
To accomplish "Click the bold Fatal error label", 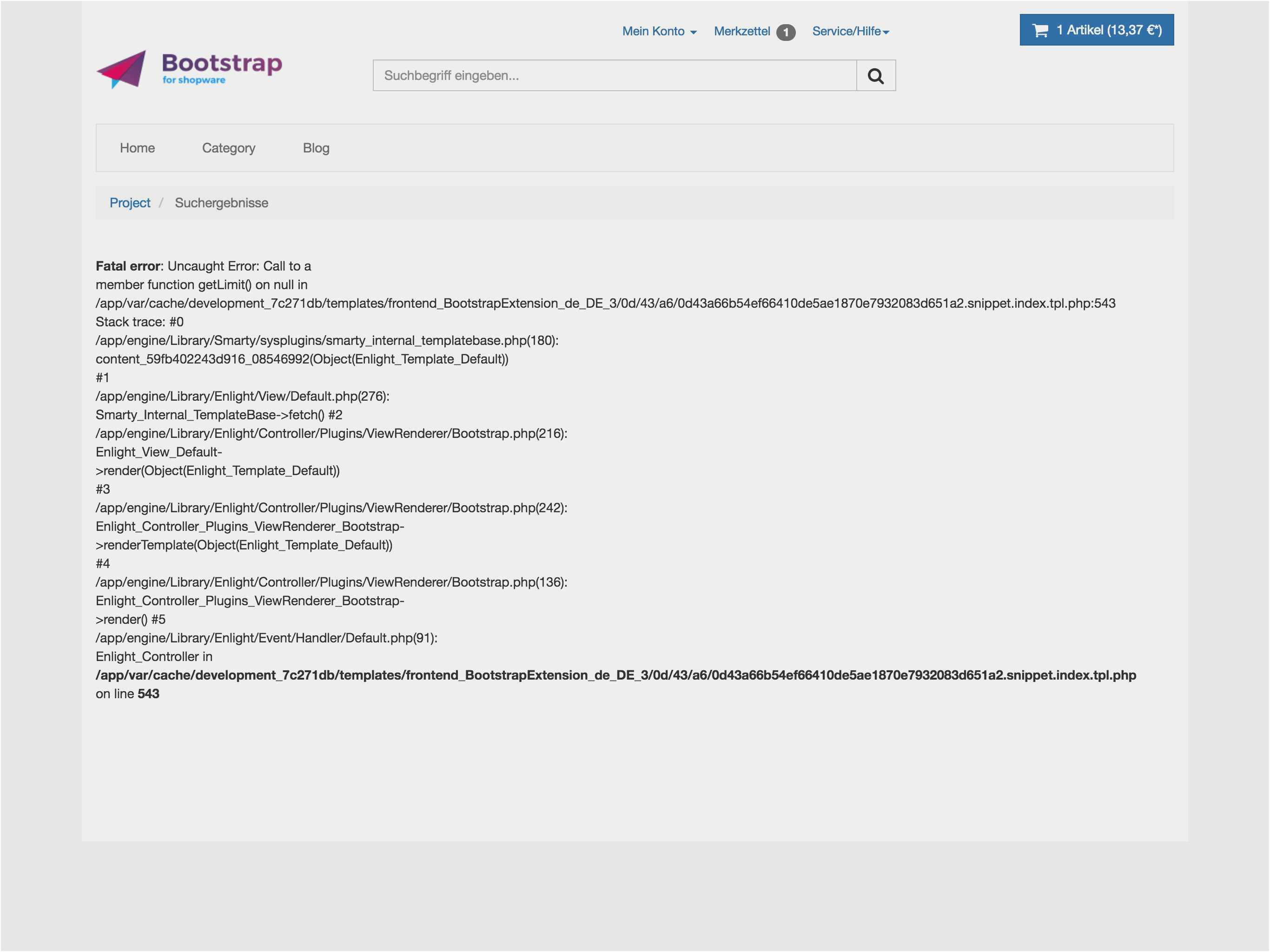I will pos(128,266).
